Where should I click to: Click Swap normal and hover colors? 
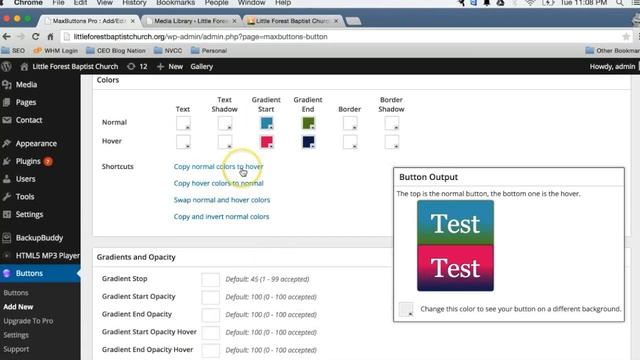[x=222, y=200]
